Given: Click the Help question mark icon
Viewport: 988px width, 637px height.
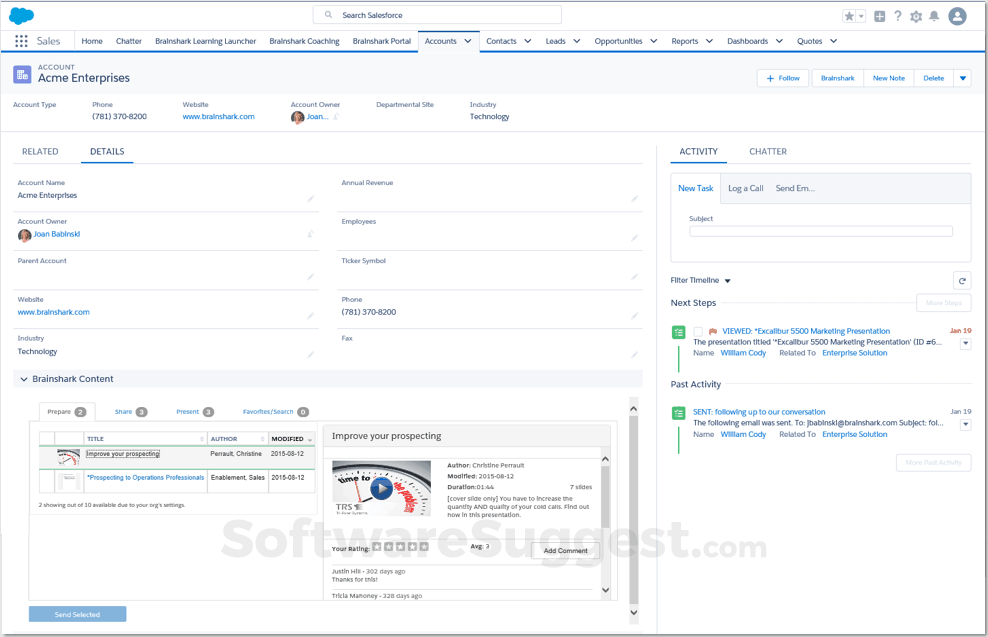Looking at the screenshot, I should pyautogui.click(x=898, y=16).
